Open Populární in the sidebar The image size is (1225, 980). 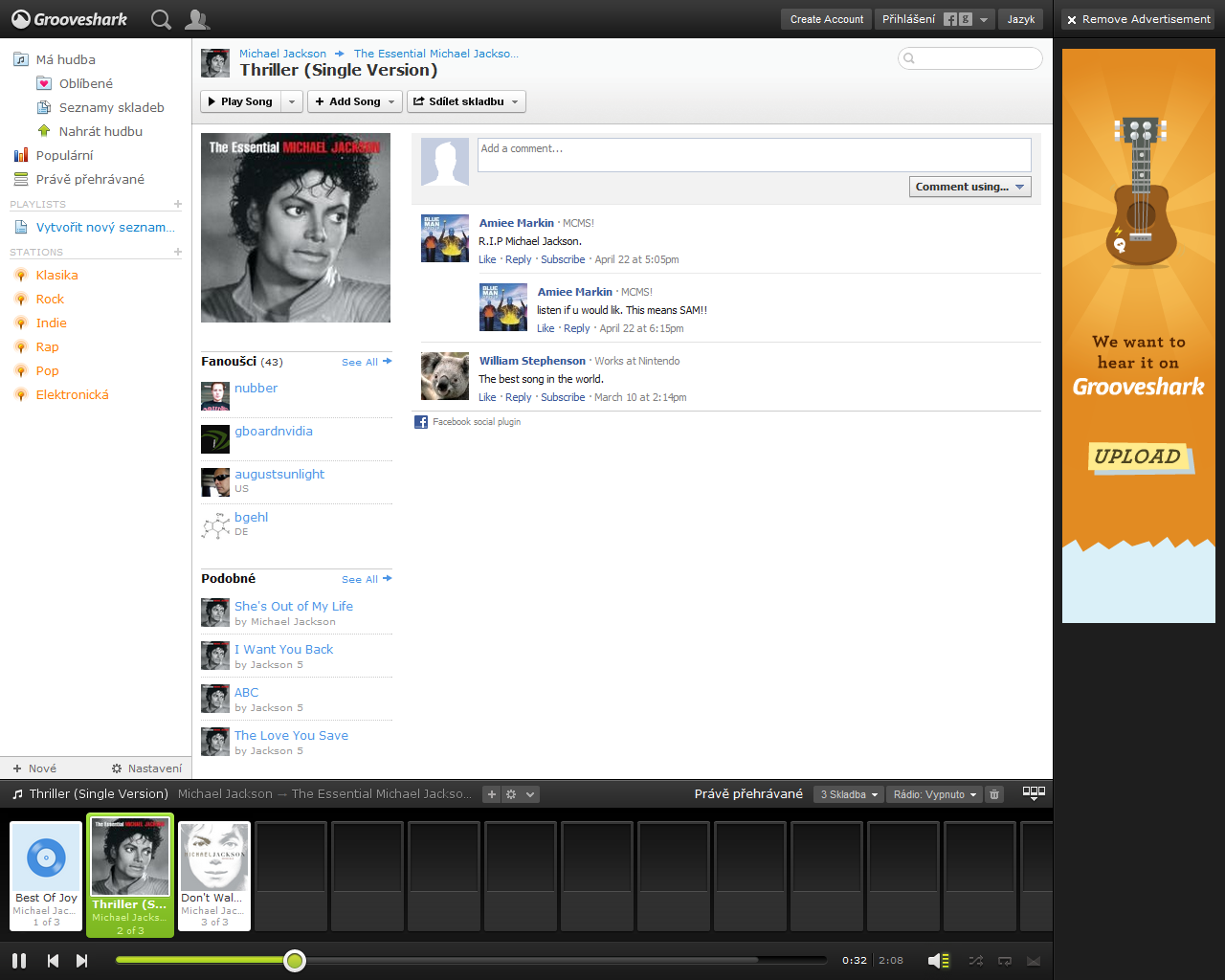(x=54, y=155)
